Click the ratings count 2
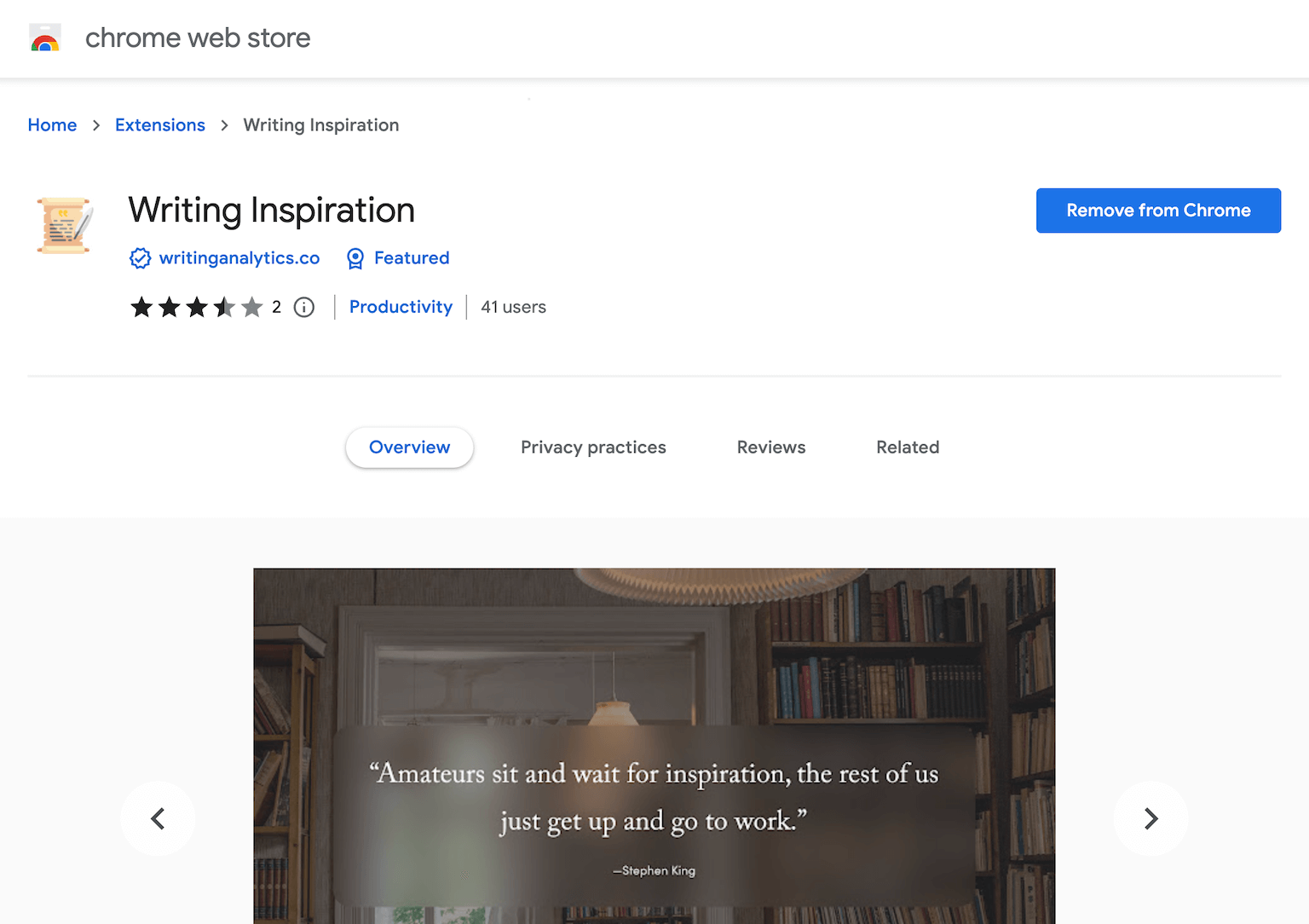1309x924 pixels. [276, 307]
